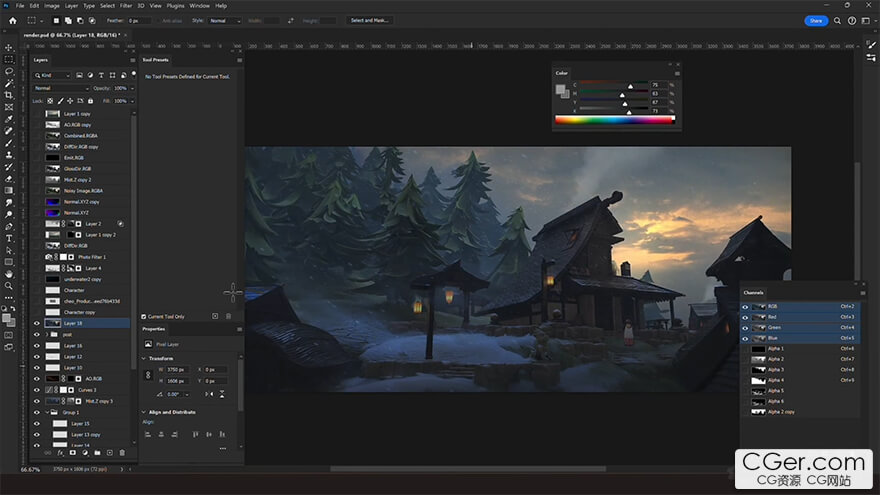Hide Layer 18 with its eye icon

(x=37, y=323)
